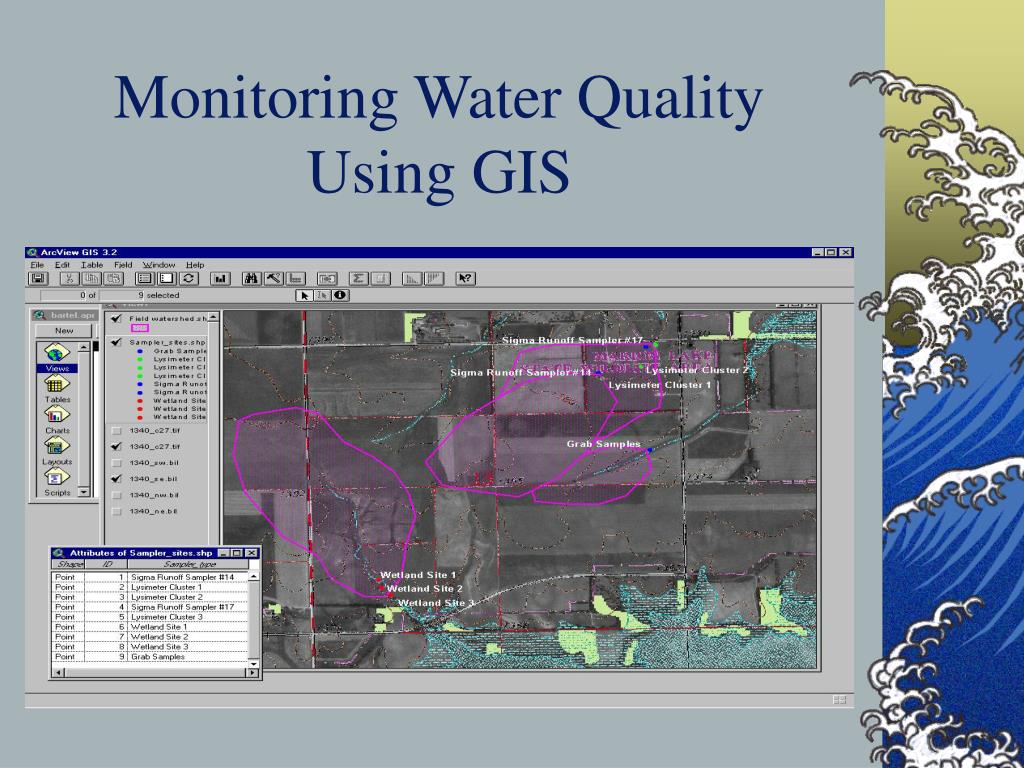Image resolution: width=1024 pixels, height=768 pixels.
Task: Open Views in the project window
Action: point(57,359)
